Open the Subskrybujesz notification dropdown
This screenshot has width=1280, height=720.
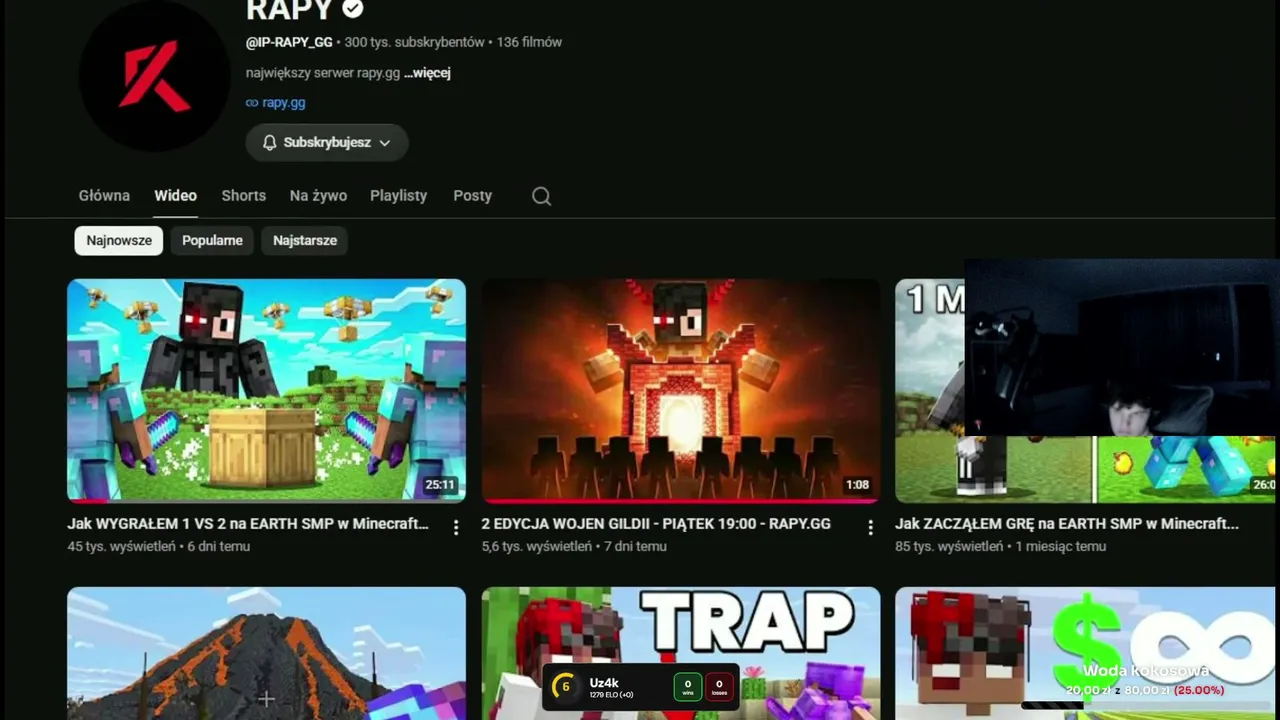point(327,143)
